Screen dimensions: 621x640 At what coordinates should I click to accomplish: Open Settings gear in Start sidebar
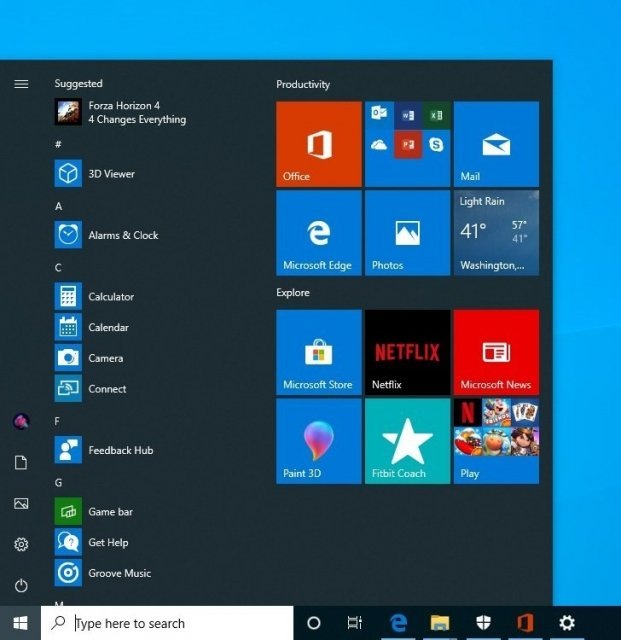click(21, 544)
